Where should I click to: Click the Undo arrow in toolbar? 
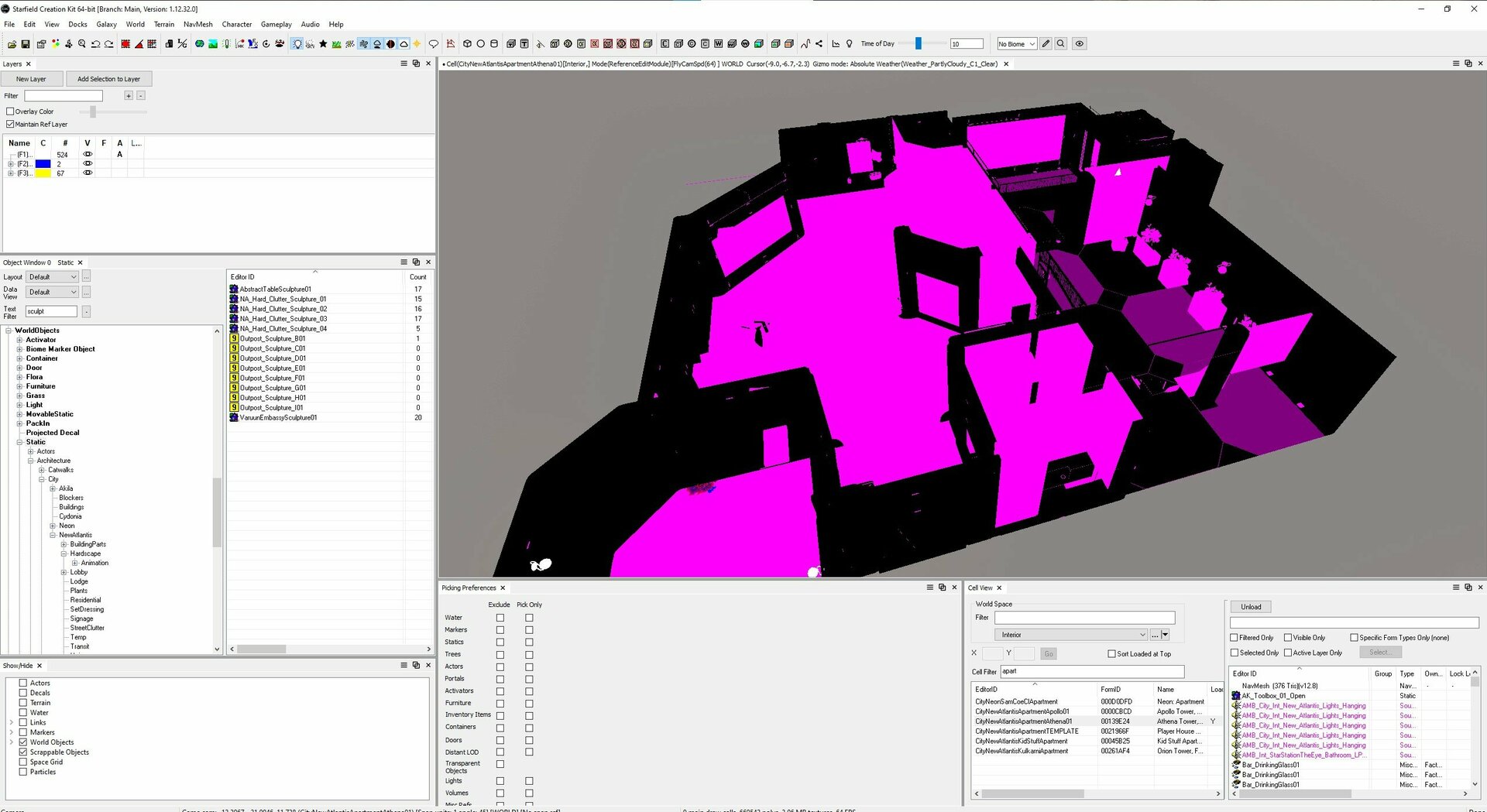pyautogui.click(x=95, y=44)
